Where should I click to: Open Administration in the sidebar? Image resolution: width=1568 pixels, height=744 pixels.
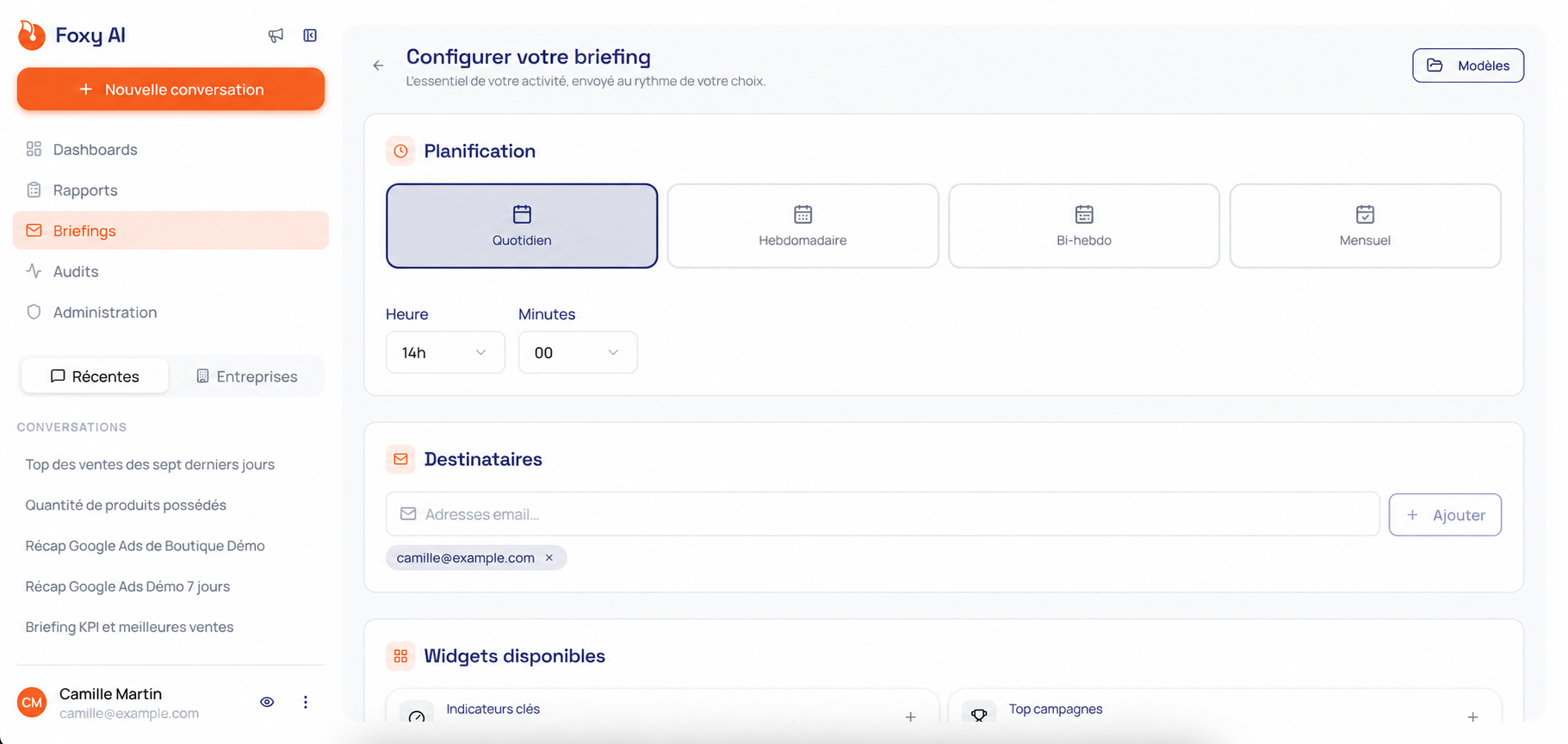tap(170, 313)
